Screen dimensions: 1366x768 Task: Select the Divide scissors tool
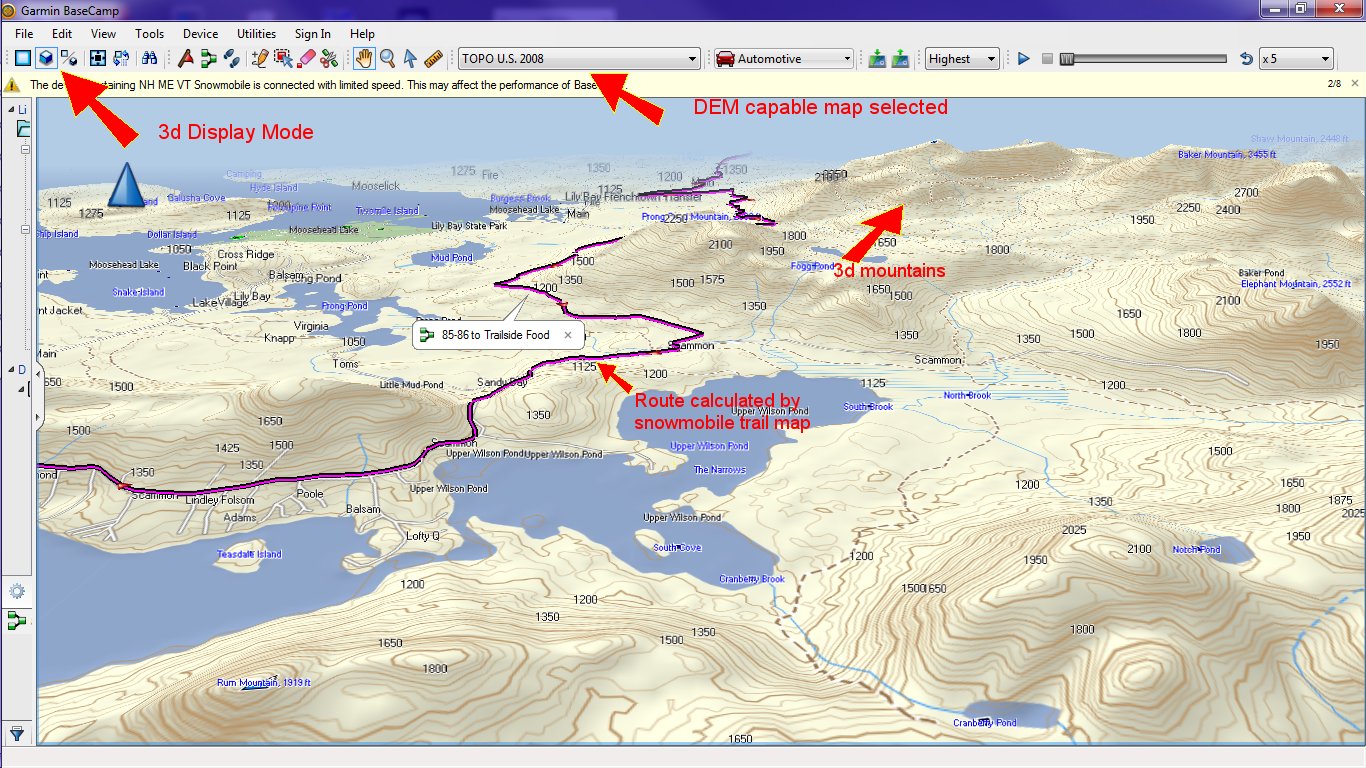coord(330,58)
